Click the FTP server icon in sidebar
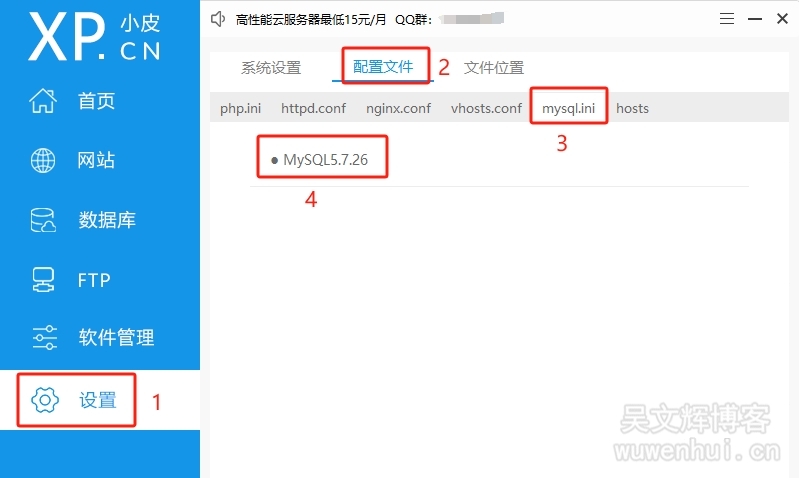 44,280
